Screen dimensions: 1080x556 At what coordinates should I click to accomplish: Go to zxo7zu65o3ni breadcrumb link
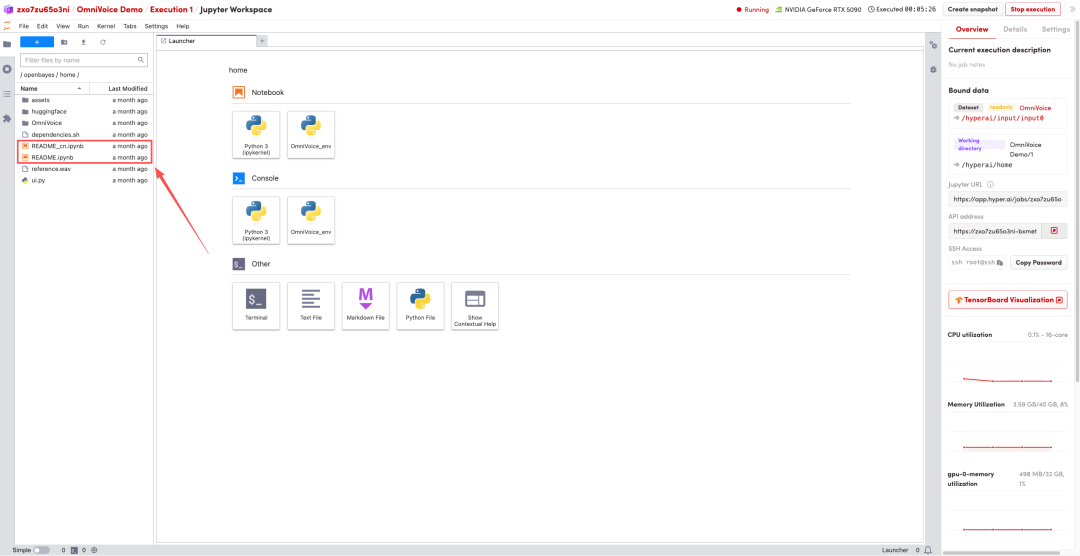[x=43, y=10]
